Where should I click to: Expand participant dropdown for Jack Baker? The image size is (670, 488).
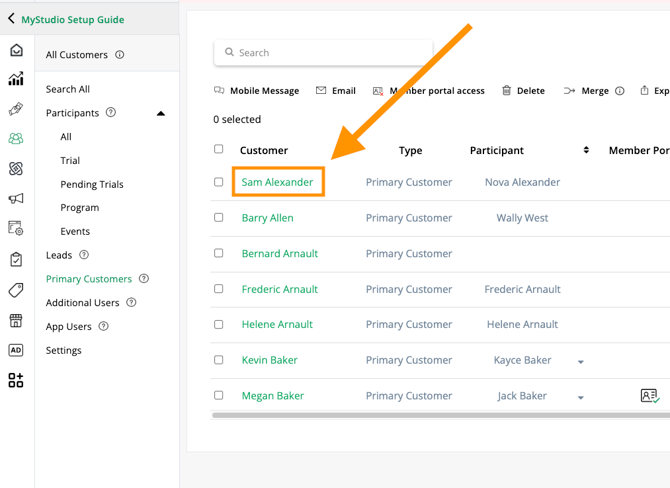[x=581, y=397]
